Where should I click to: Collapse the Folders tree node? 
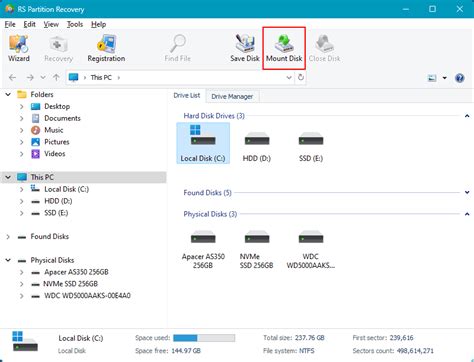click(x=8, y=95)
